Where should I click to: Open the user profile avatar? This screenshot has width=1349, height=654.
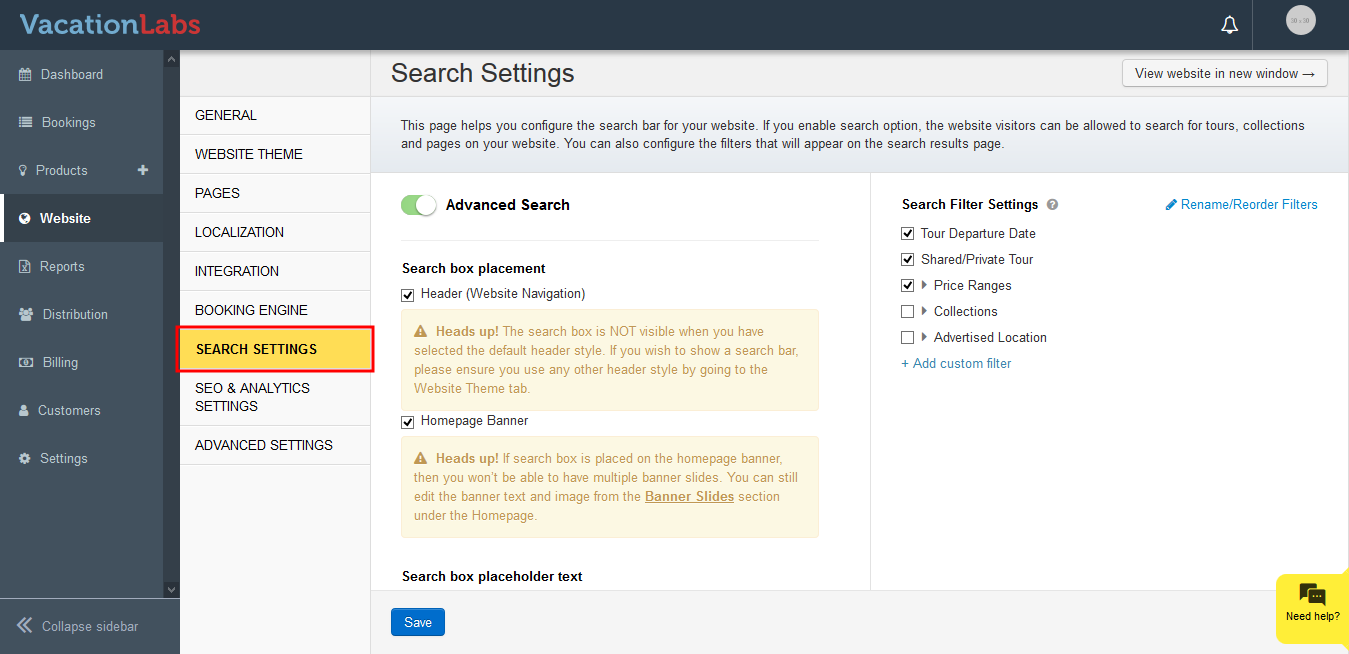(x=1300, y=20)
